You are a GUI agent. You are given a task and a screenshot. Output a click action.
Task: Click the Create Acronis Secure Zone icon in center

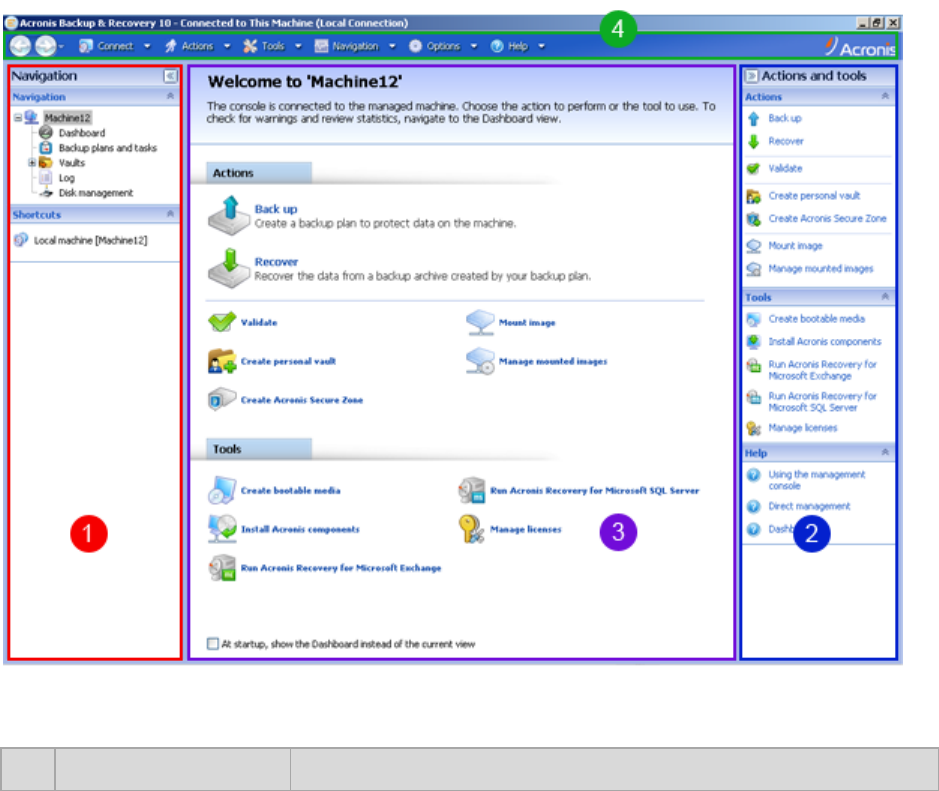222,399
